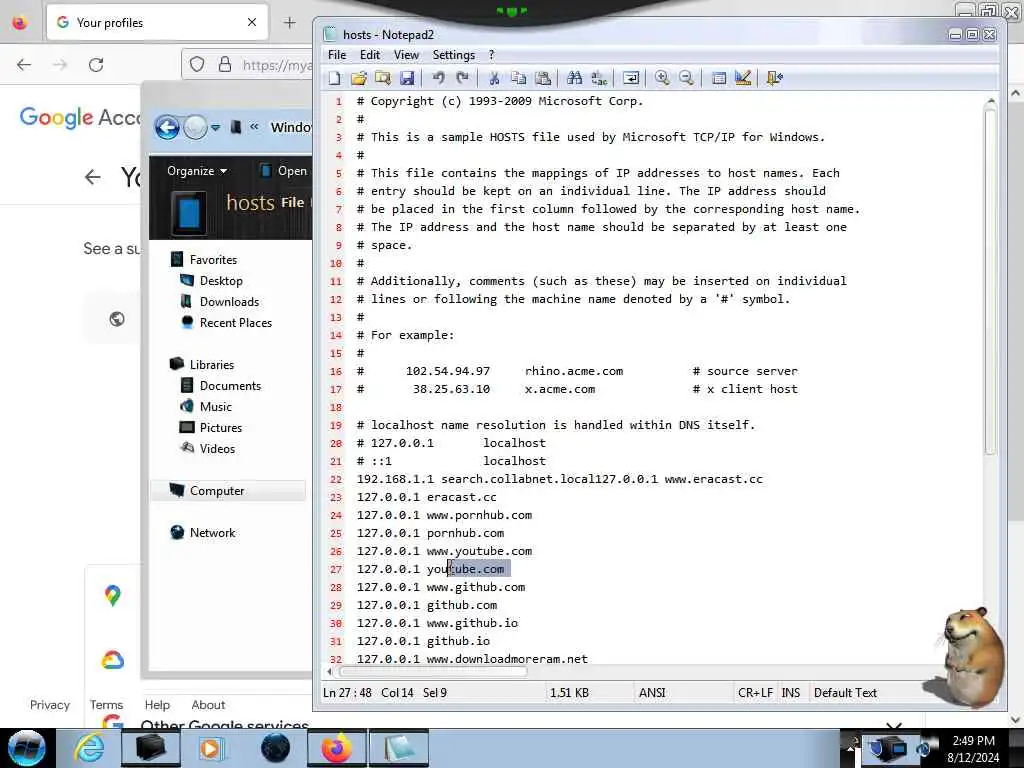
Task: Click the Zoom Out magnifier icon
Action: [x=686, y=78]
